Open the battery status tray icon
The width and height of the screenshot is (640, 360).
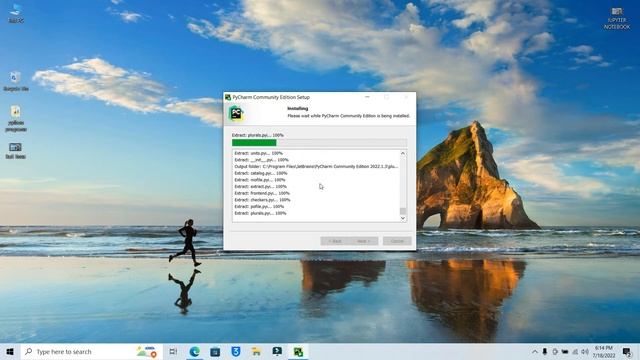[565, 351]
